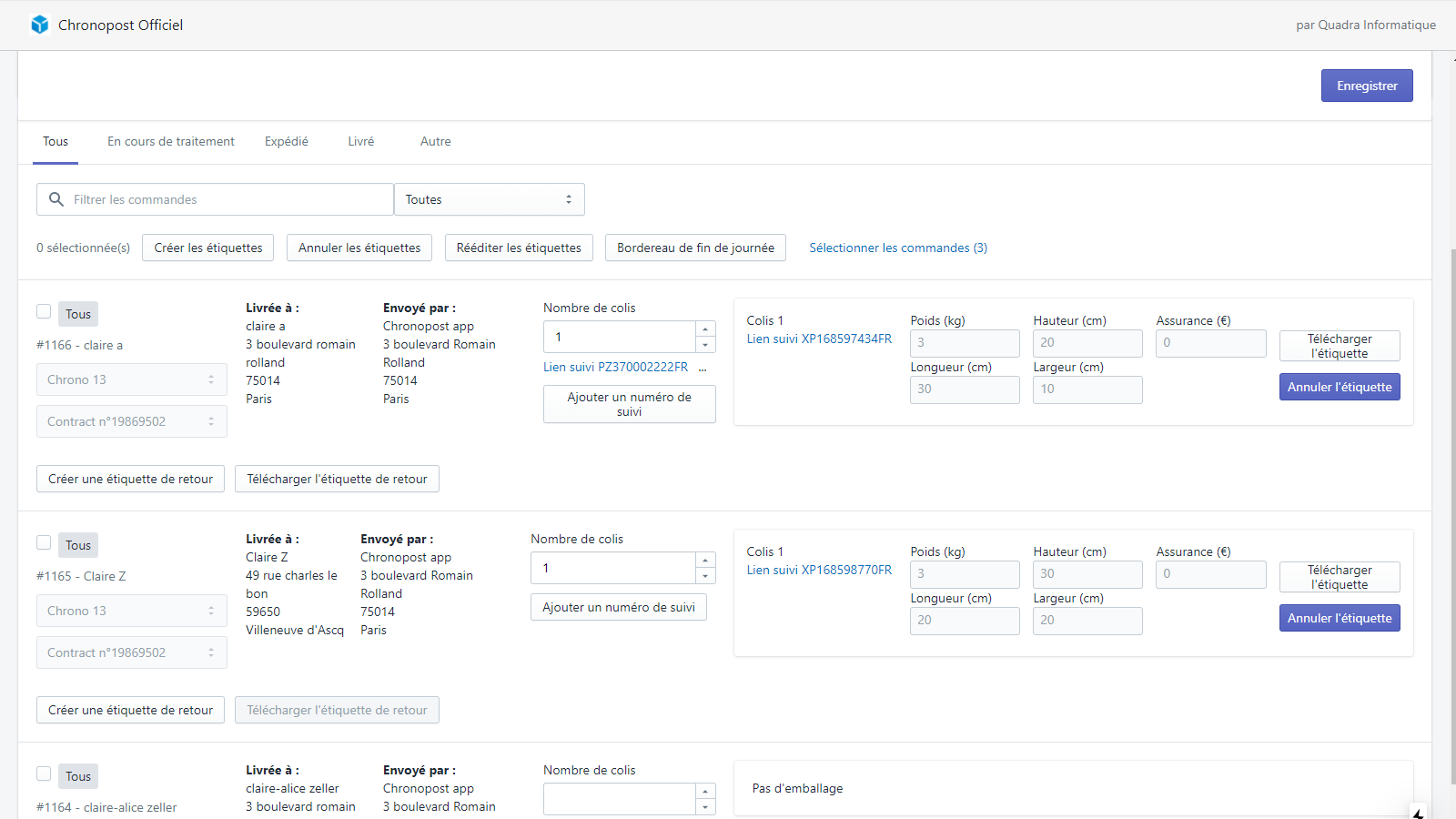Open Contract n°19869502 dropdown for order #1166

pos(132,421)
